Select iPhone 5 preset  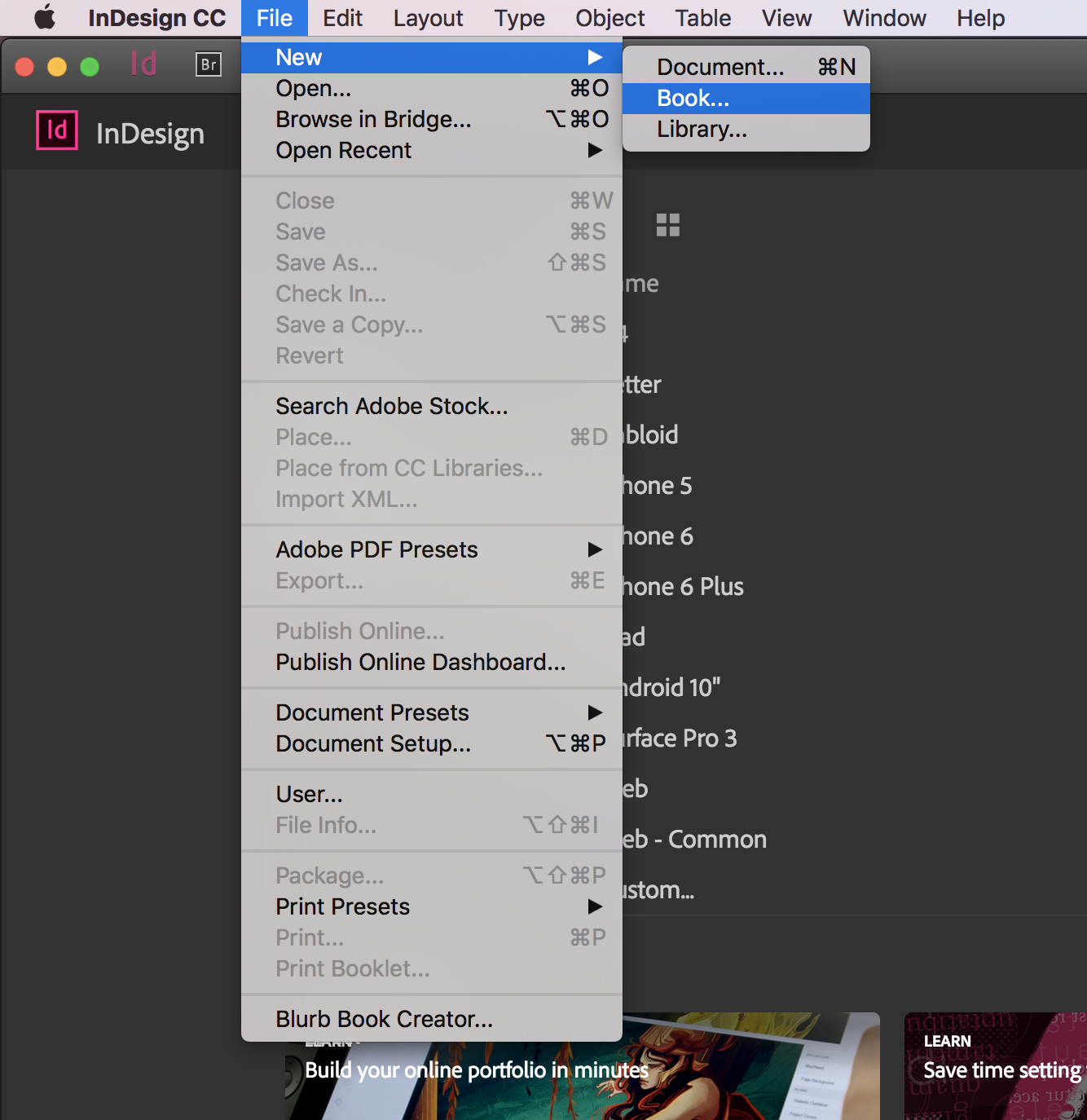click(x=657, y=486)
